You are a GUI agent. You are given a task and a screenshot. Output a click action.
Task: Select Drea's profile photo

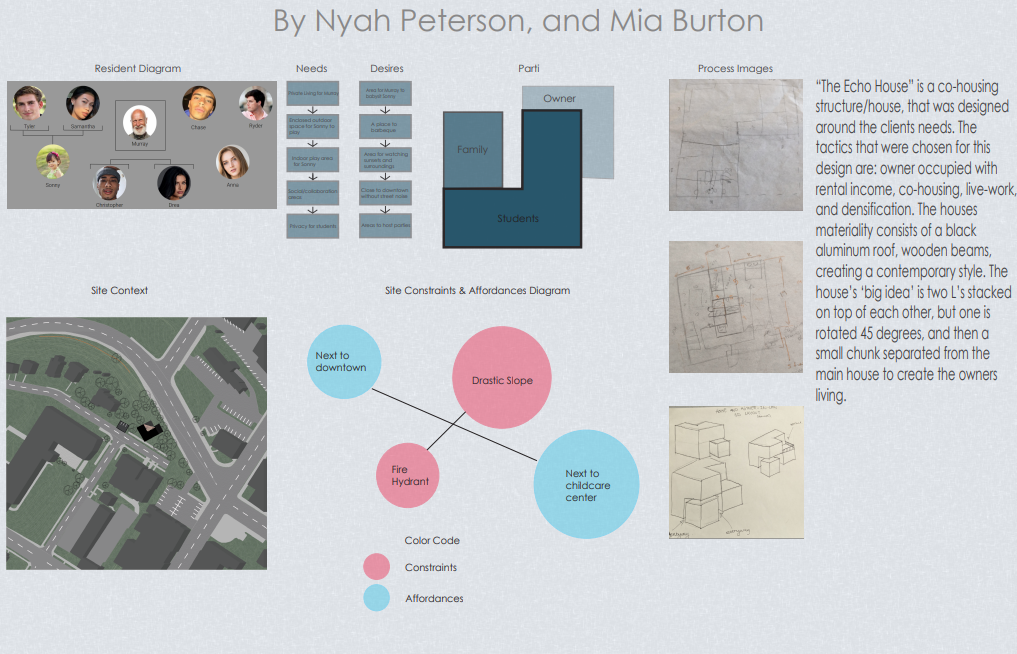[173, 183]
